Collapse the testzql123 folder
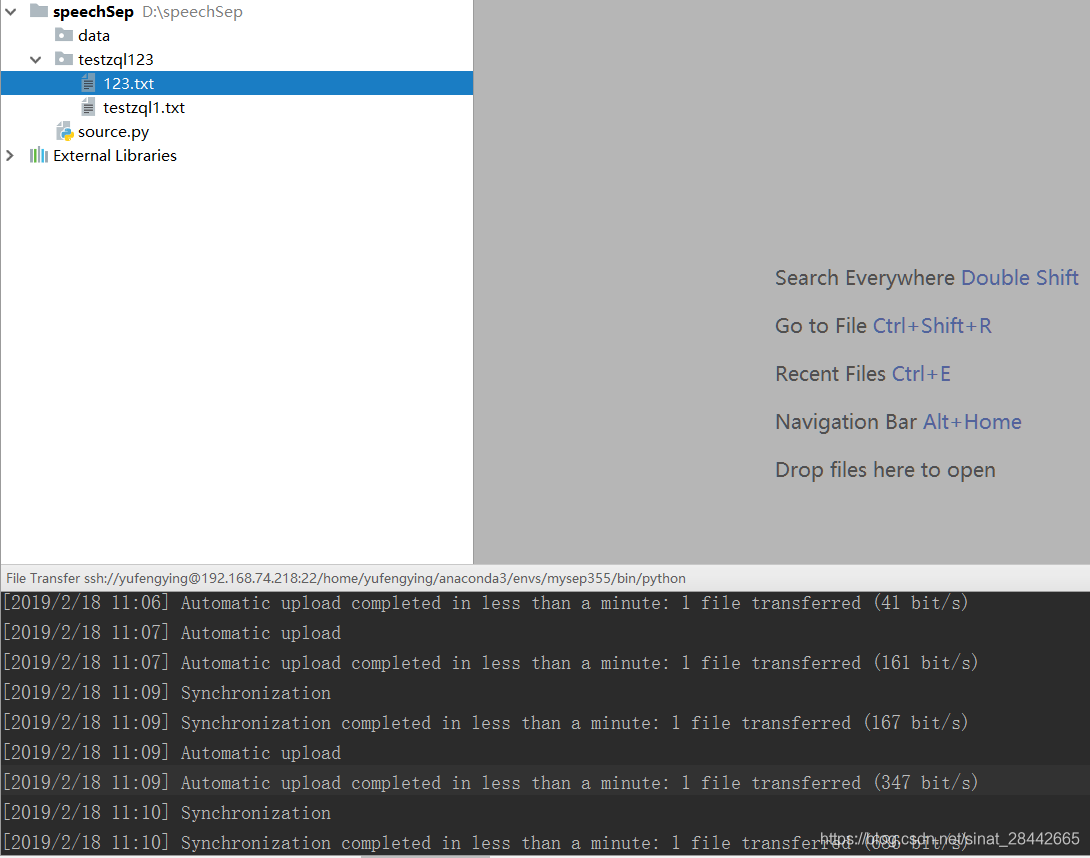Image resolution: width=1090 pixels, height=858 pixels. point(35,60)
